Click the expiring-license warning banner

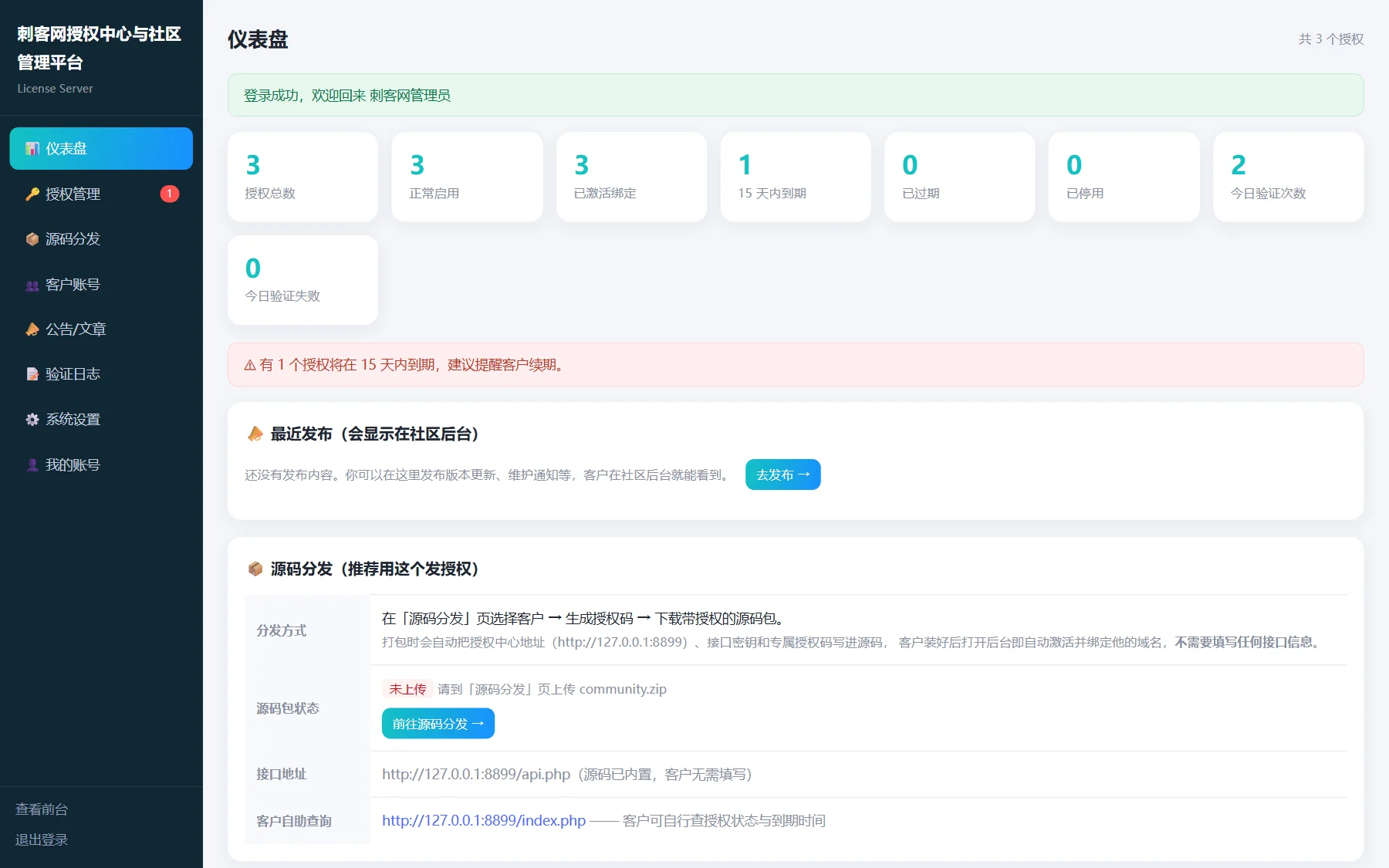click(796, 365)
